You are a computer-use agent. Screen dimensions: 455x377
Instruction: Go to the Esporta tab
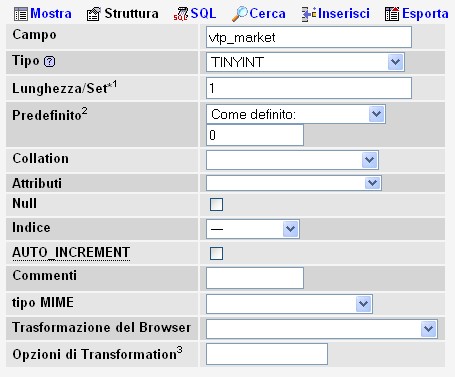(425, 14)
